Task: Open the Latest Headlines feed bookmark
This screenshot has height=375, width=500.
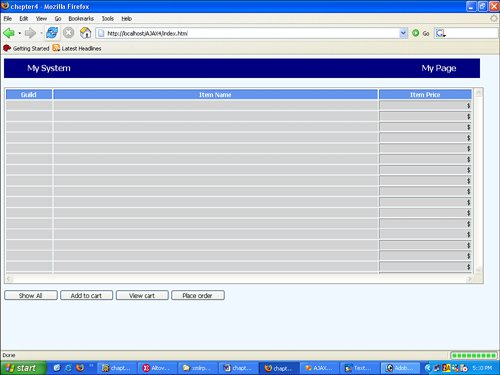Action: click(77, 48)
